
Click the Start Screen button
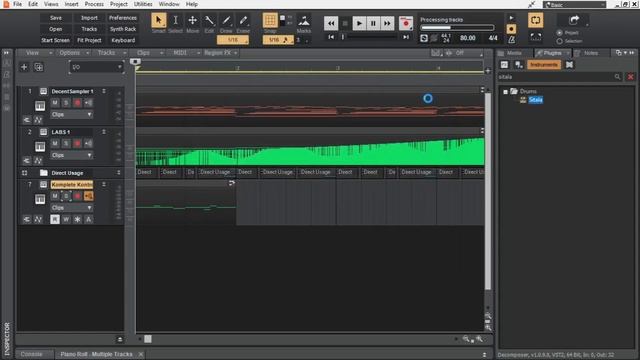point(56,40)
